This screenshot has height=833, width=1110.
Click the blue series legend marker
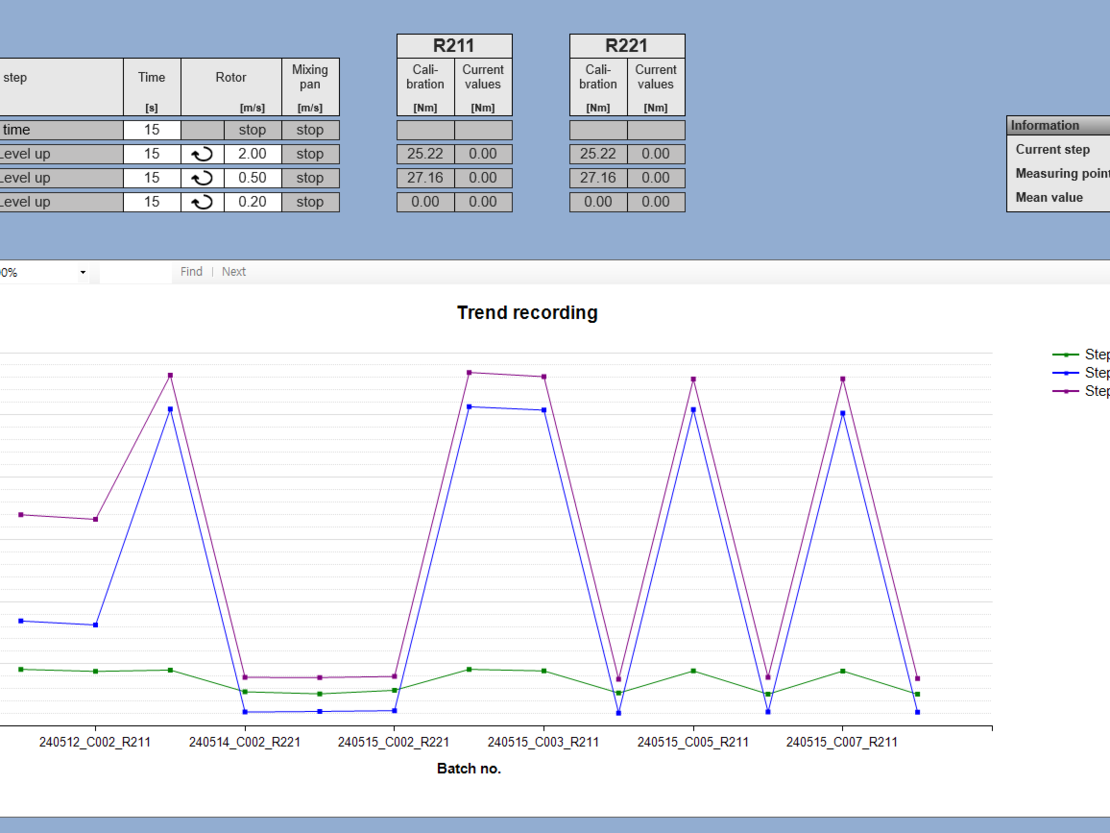pos(1066,372)
